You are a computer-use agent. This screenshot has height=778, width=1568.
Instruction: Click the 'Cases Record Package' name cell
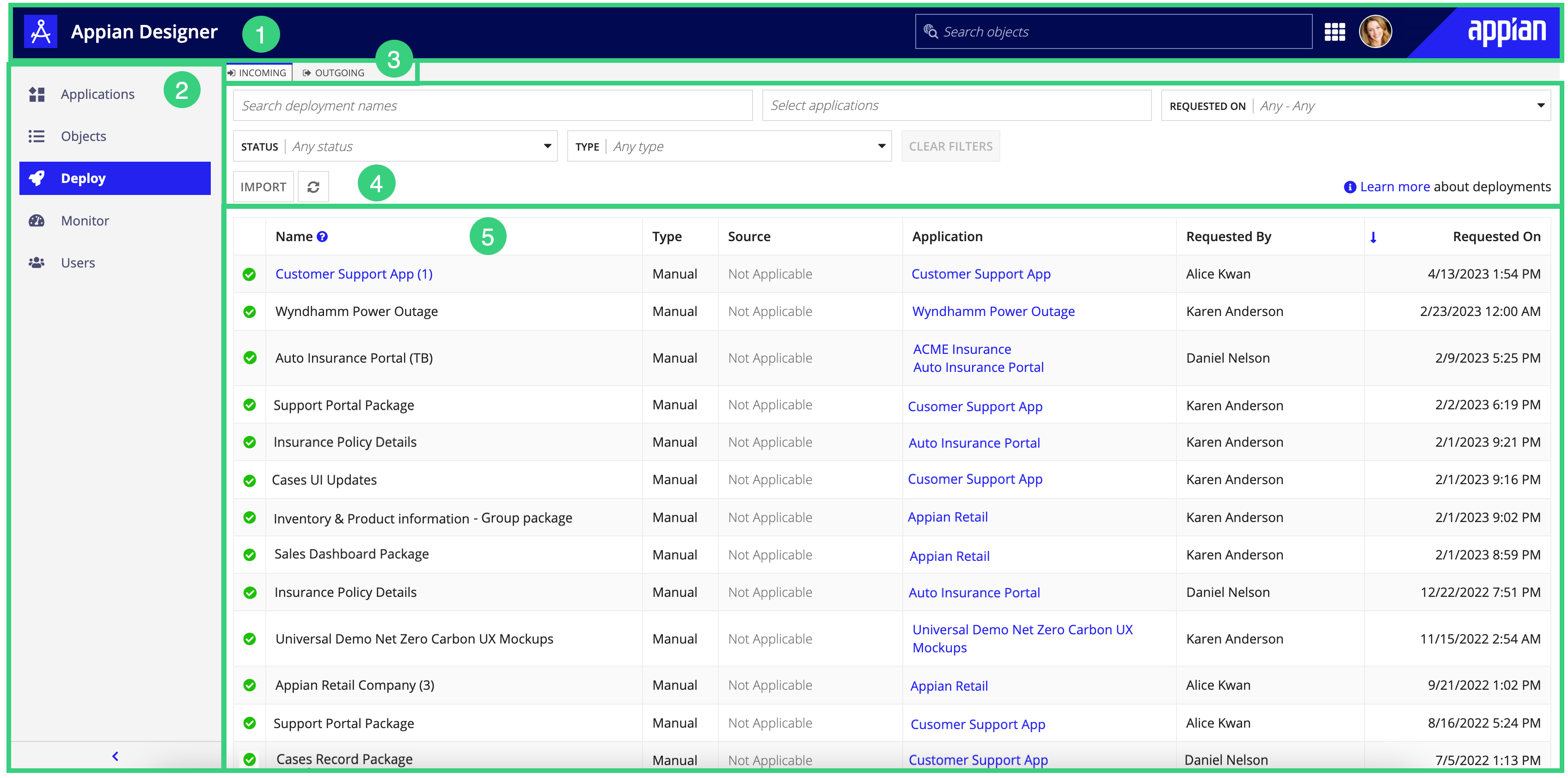coord(344,759)
